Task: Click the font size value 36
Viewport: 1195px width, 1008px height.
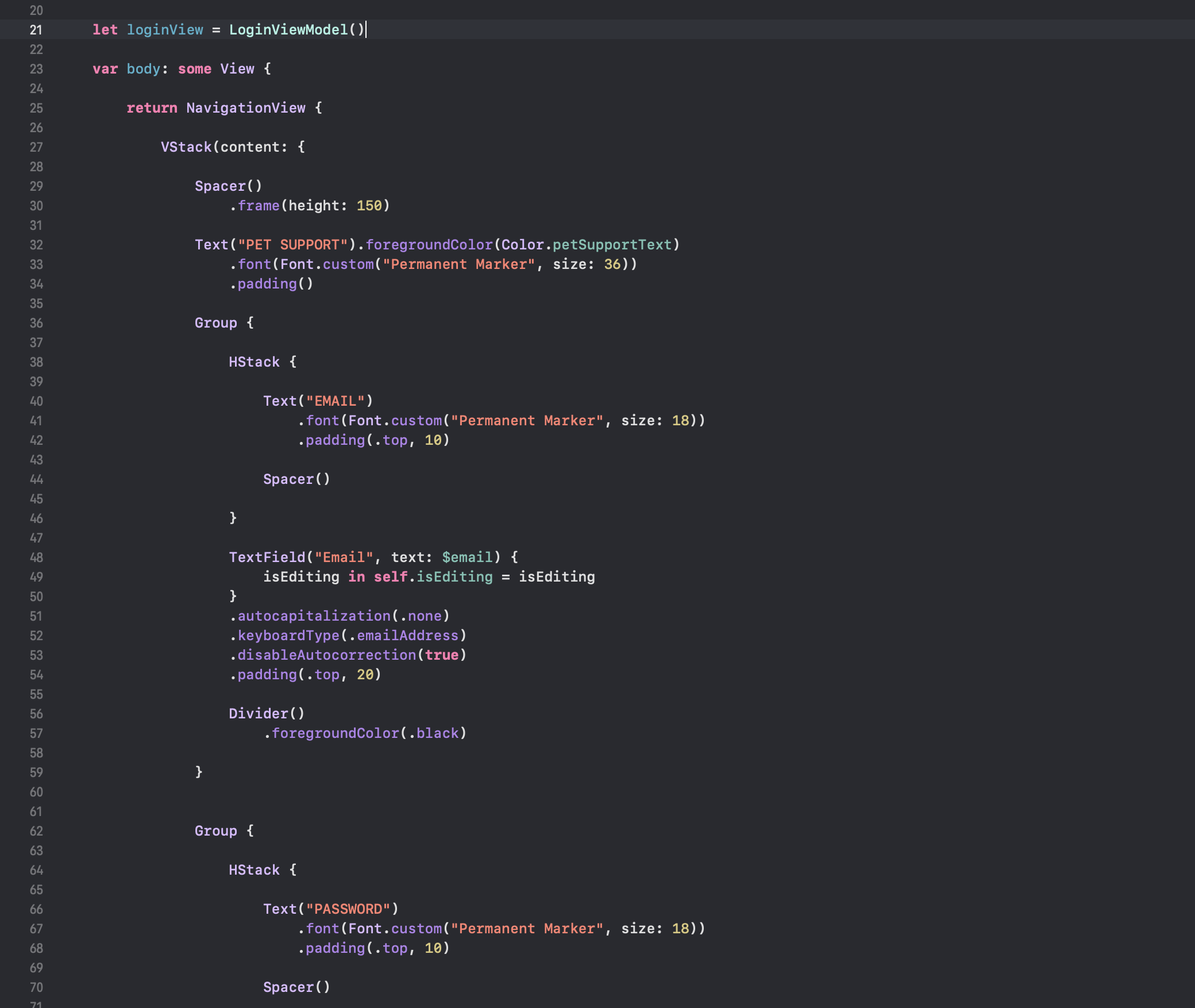Action: (x=612, y=264)
